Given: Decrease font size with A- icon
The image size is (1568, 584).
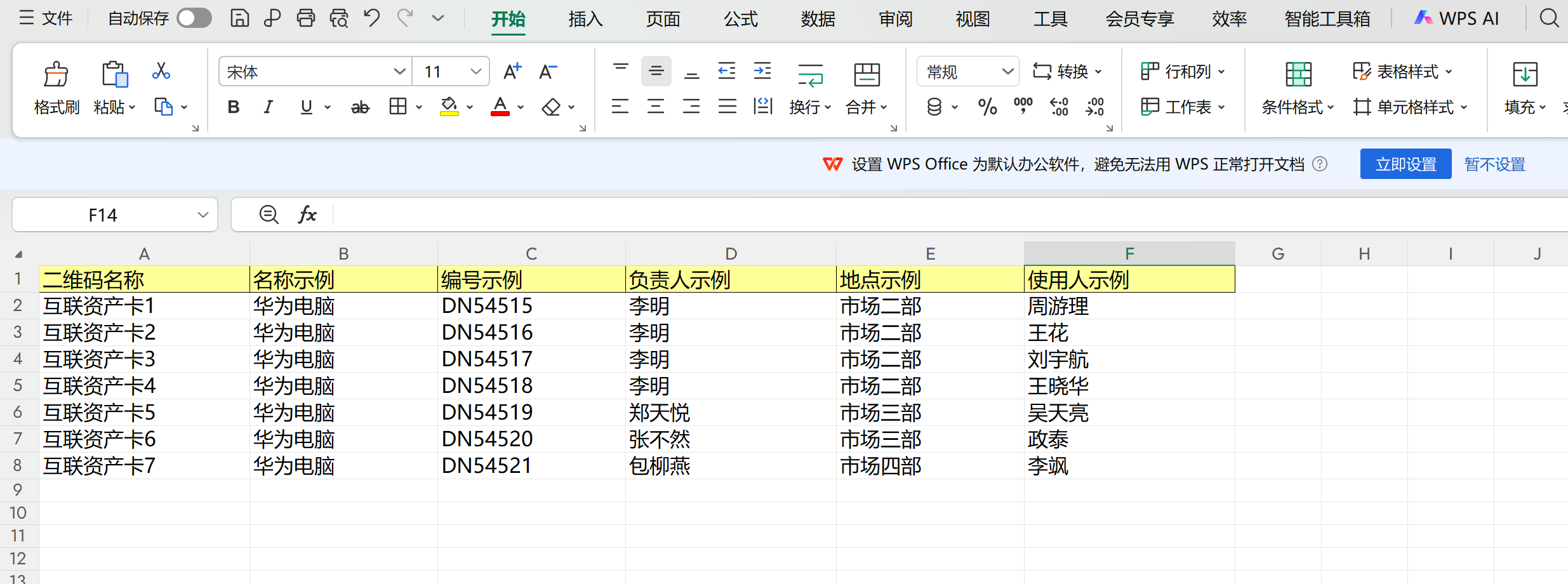Looking at the screenshot, I should pos(547,71).
